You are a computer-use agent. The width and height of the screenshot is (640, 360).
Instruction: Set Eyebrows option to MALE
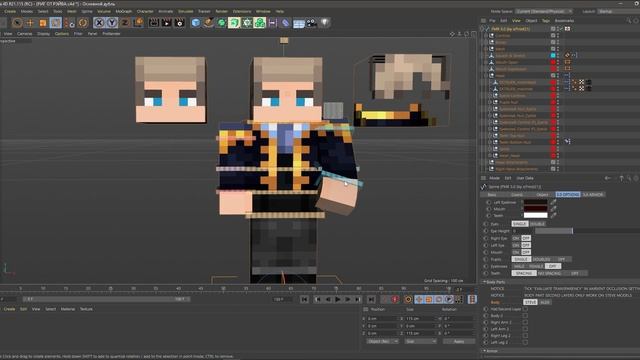[x=519, y=266]
